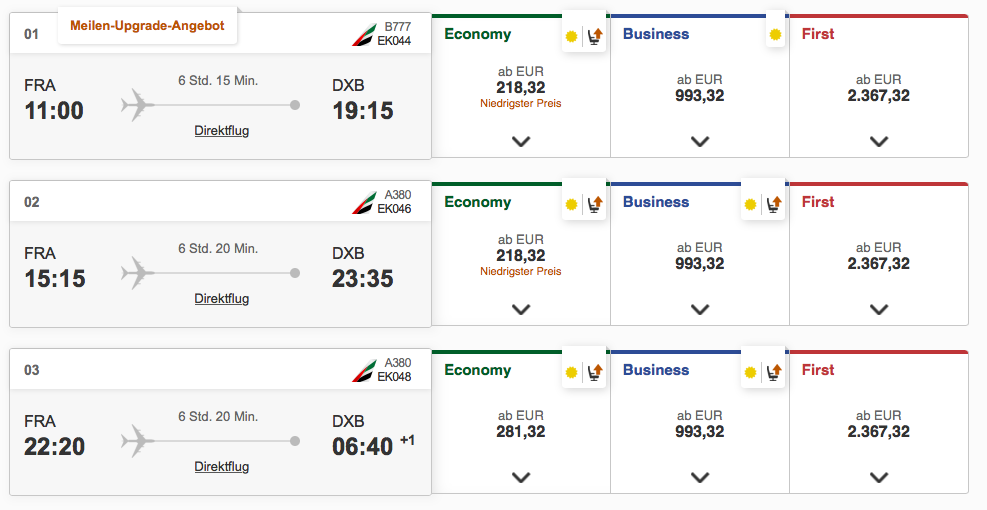The height and width of the screenshot is (510, 987).
Task: Click the yellow sun badge in flight 03 Business
Action: pos(750,372)
